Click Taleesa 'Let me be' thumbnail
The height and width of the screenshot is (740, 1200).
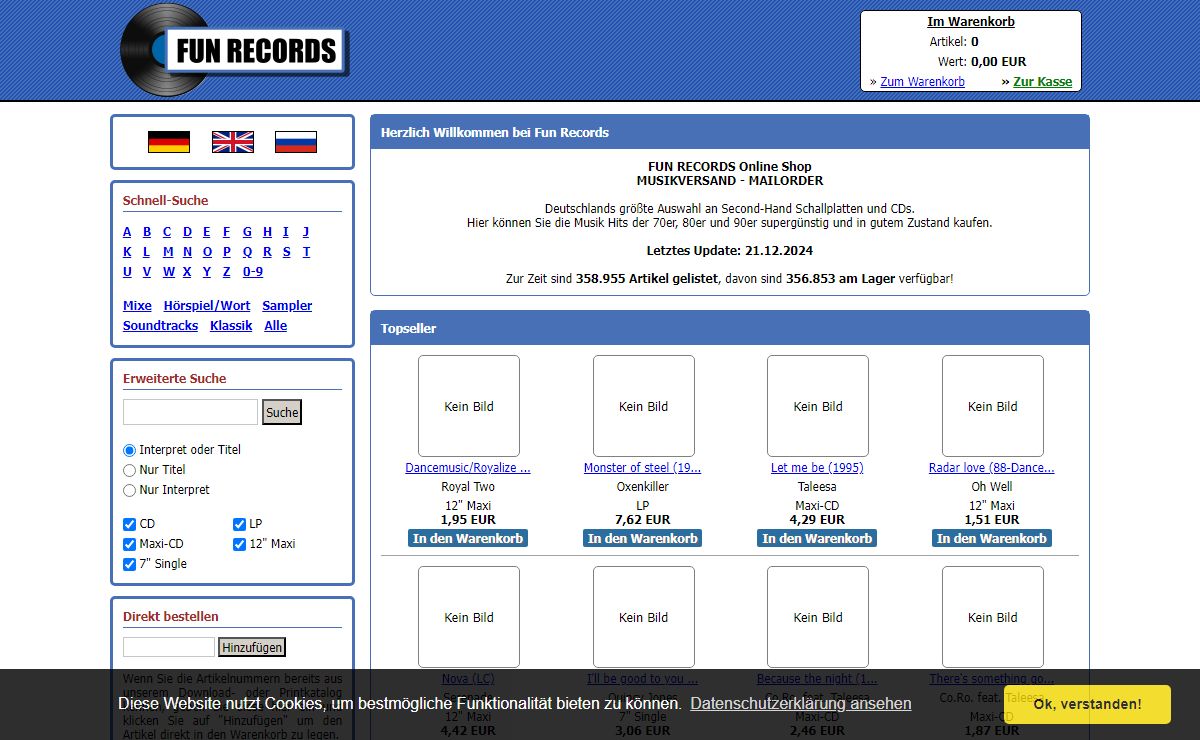[818, 406]
